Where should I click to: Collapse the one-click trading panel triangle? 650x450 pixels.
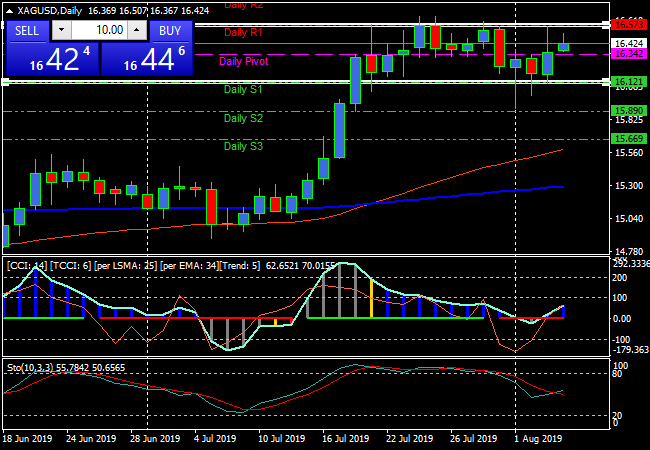[9, 11]
